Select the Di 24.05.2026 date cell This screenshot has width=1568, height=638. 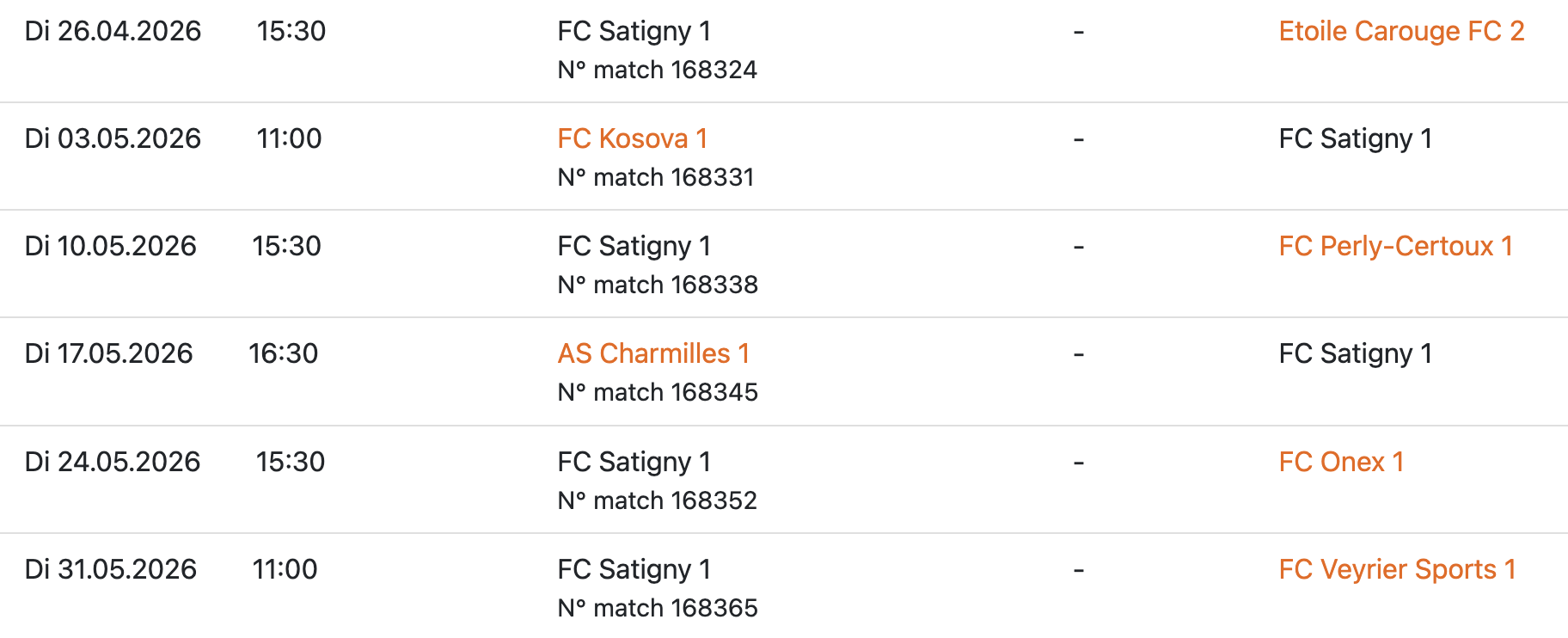pyautogui.click(x=113, y=463)
